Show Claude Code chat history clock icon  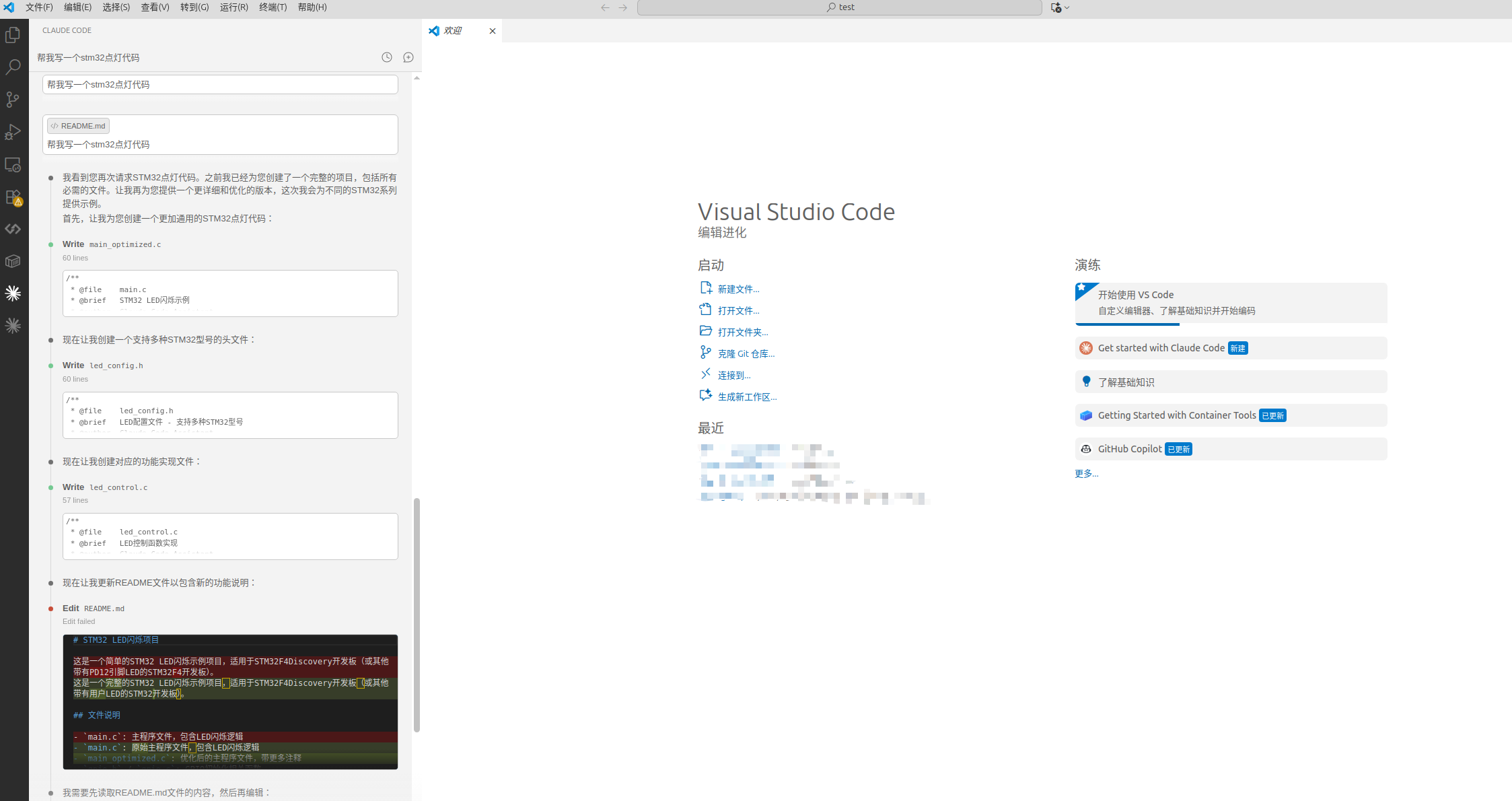click(x=387, y=58)
